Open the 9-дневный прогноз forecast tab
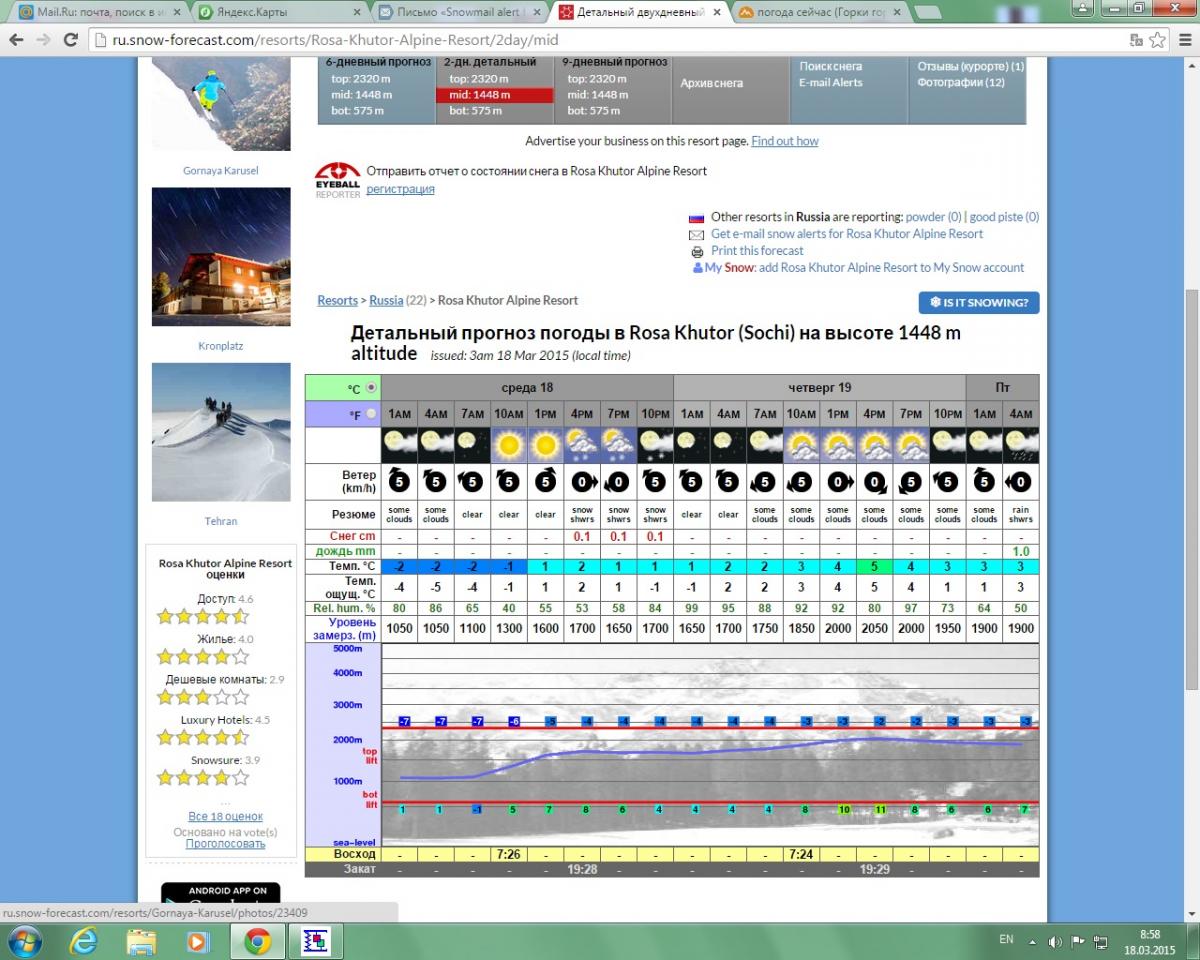This screenshot has height=960, width=1200. [x=614, y=62]
